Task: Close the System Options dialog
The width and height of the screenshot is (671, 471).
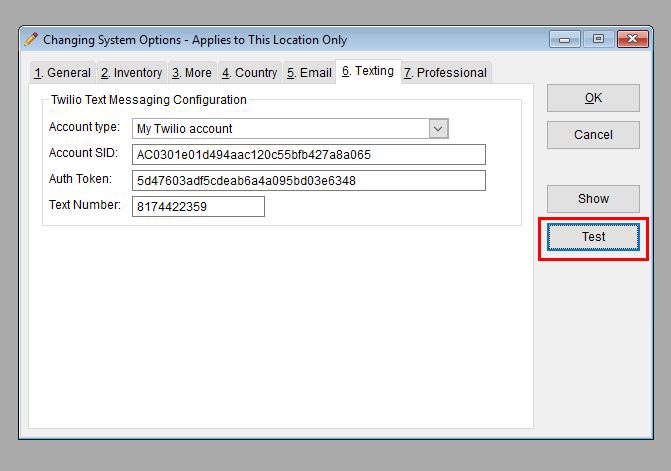Action: click(x=633, y=39)
